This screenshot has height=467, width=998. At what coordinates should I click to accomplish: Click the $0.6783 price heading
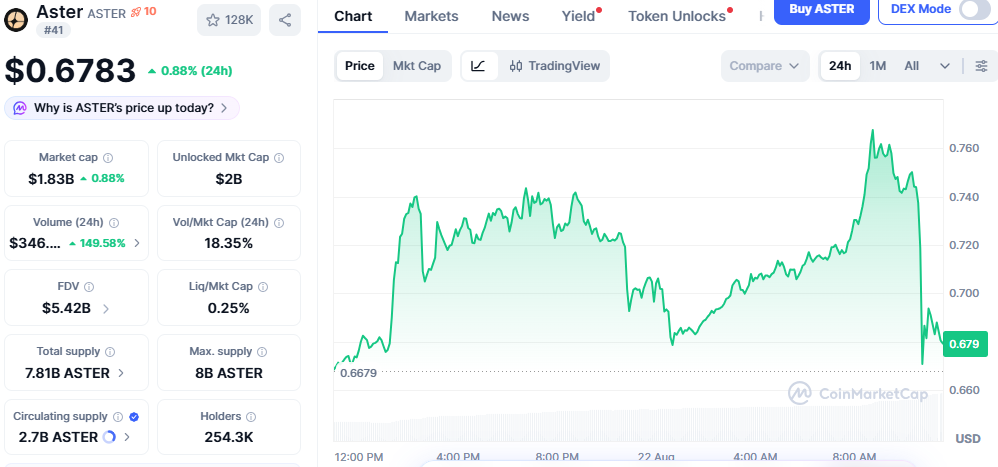point(70,71)
